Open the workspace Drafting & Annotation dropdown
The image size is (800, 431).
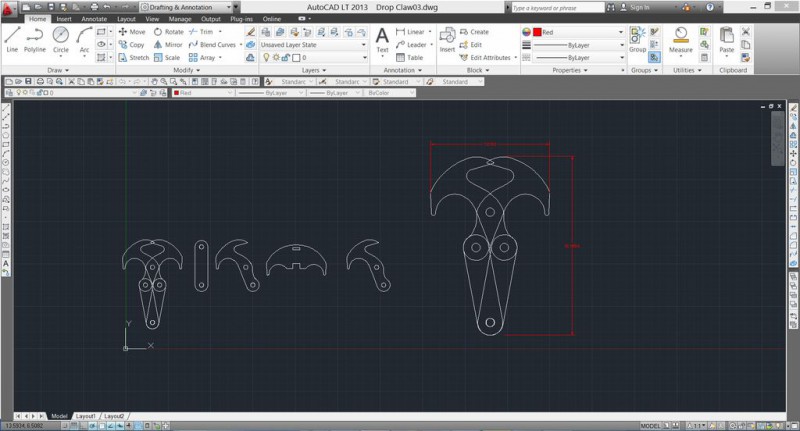click(186, 7)
